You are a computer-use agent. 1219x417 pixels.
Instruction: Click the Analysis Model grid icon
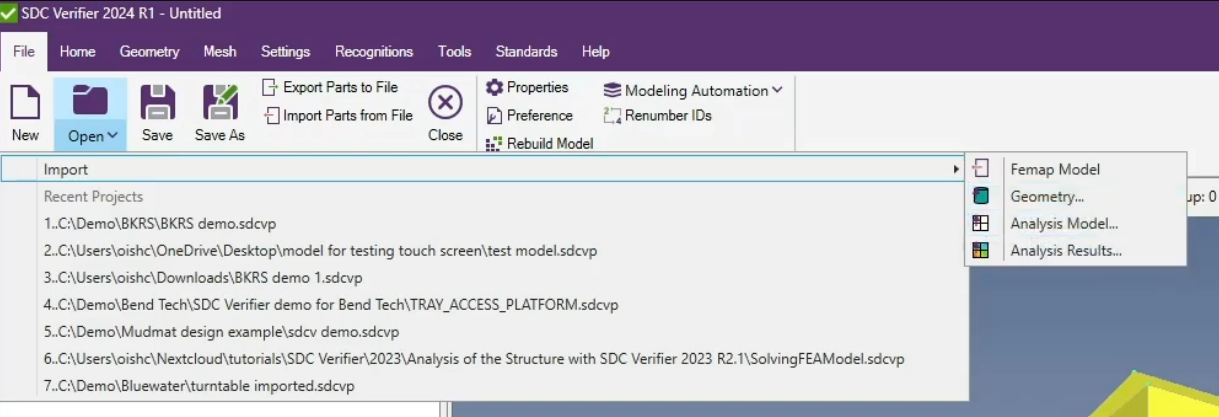pyautogui.click(x=981, y=223)
